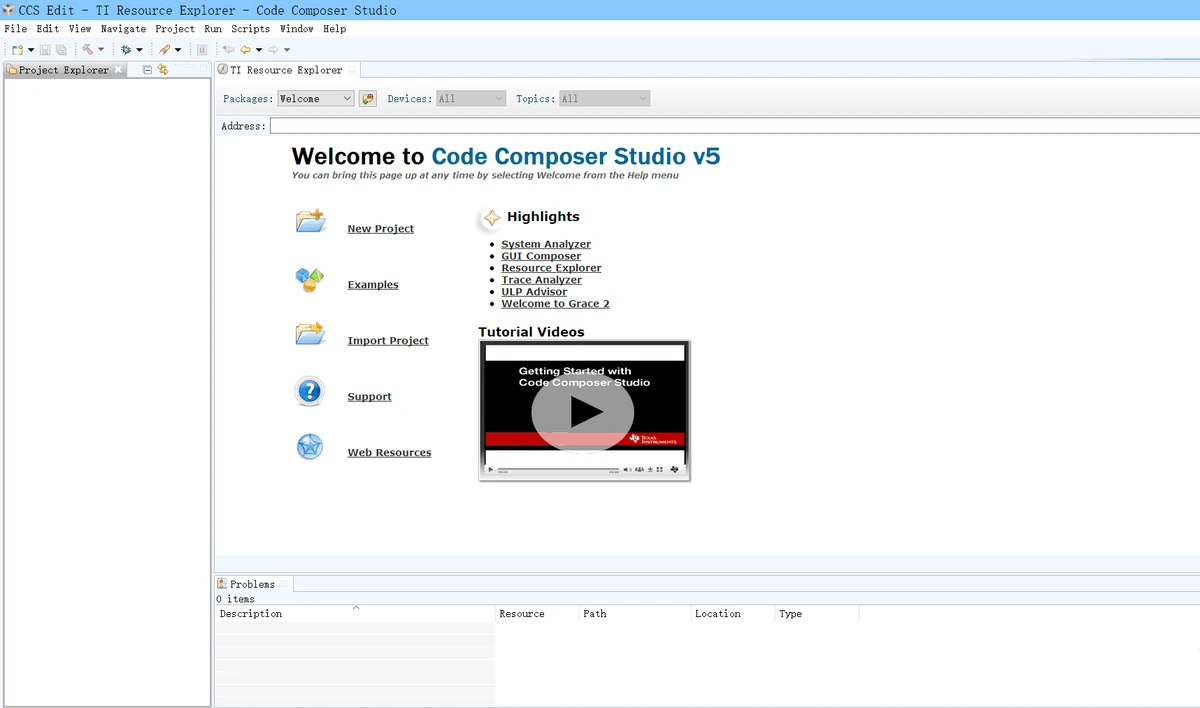Image resolution: width=1200 pixels, height=708 pixels.
Task: Click the New project toolbar icon
Action: coord(17,50)
